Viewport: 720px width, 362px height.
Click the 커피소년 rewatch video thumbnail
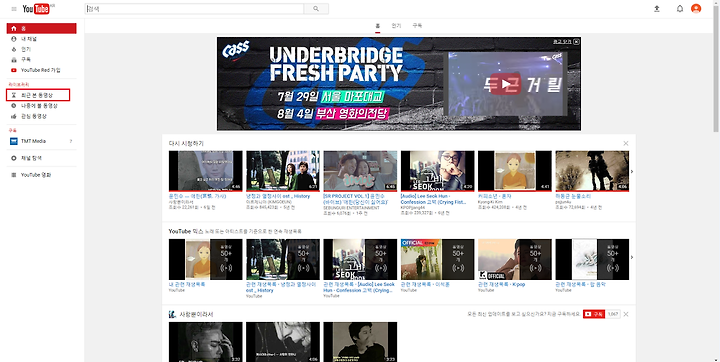(515, 171)
